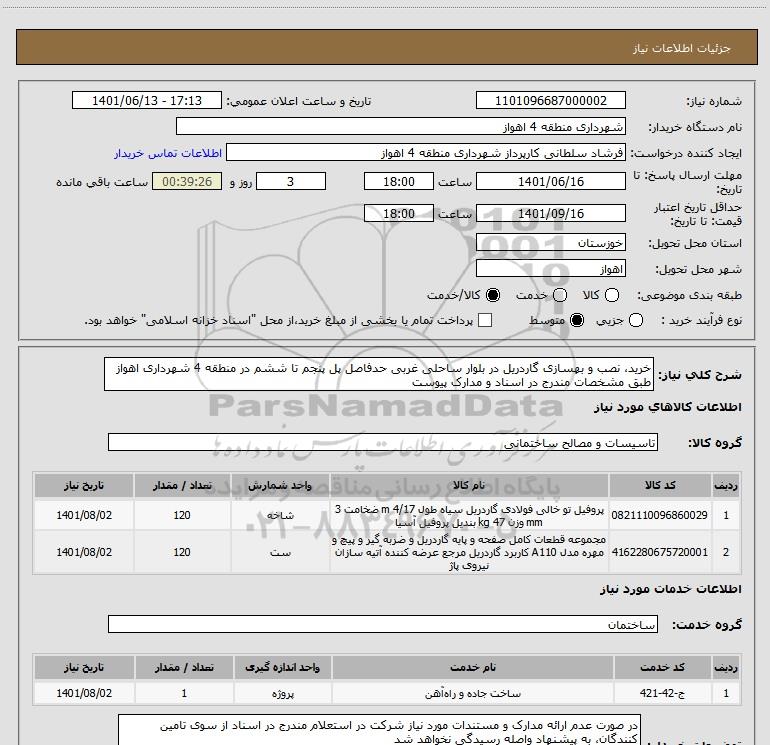Click the goods table header نام کالا

coord(469,485)
